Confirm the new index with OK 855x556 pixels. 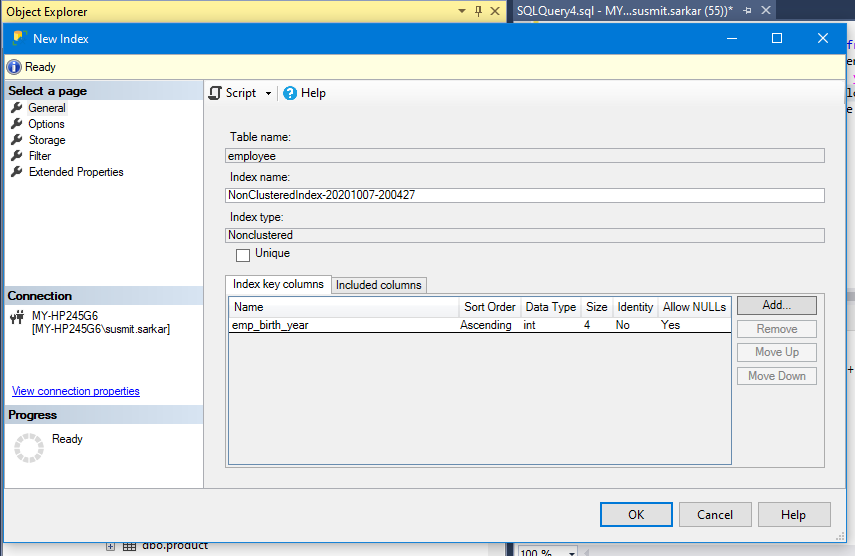point(636,514)
